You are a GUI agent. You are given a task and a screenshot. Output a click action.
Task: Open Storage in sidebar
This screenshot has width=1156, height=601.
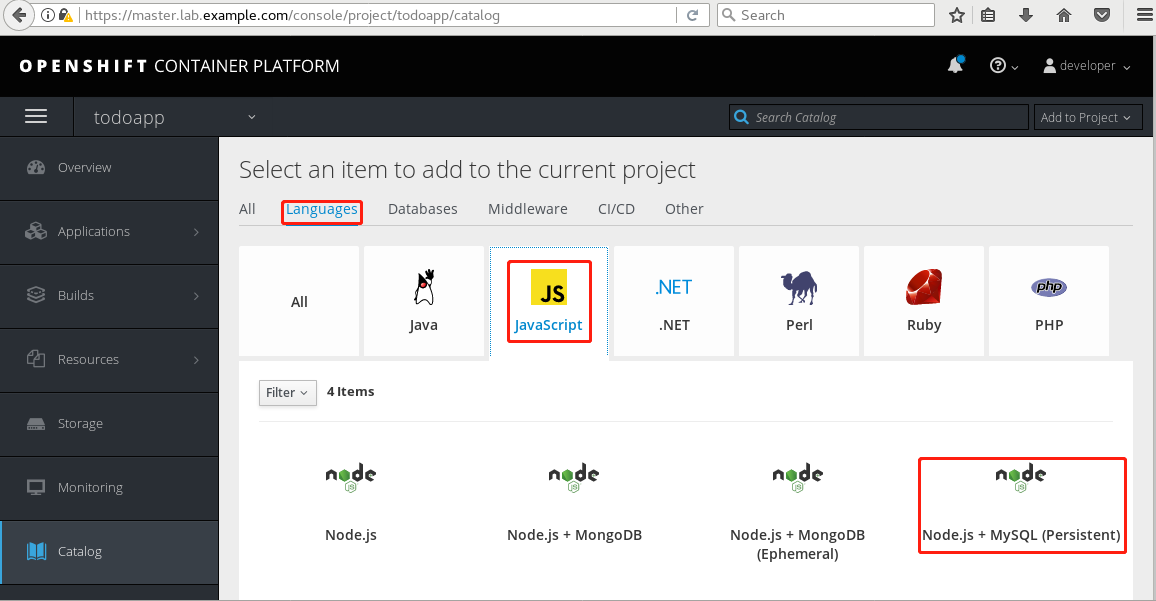[109, 424]
